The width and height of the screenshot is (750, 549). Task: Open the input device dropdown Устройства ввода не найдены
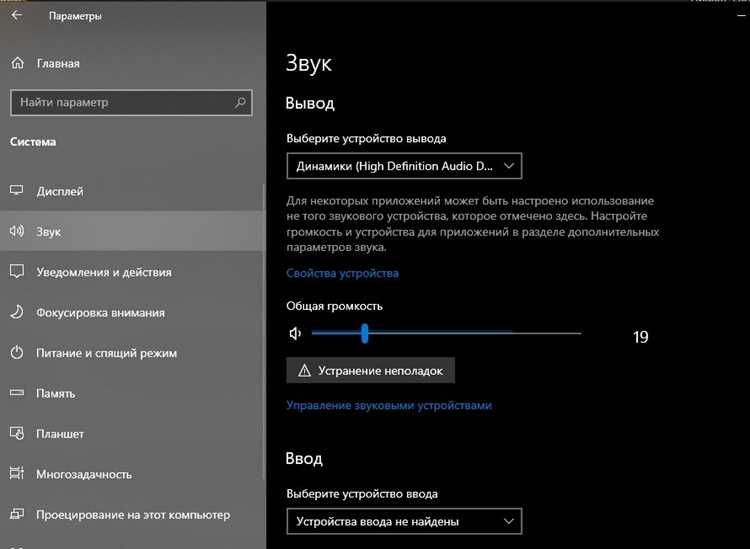[x=404, y=521]
